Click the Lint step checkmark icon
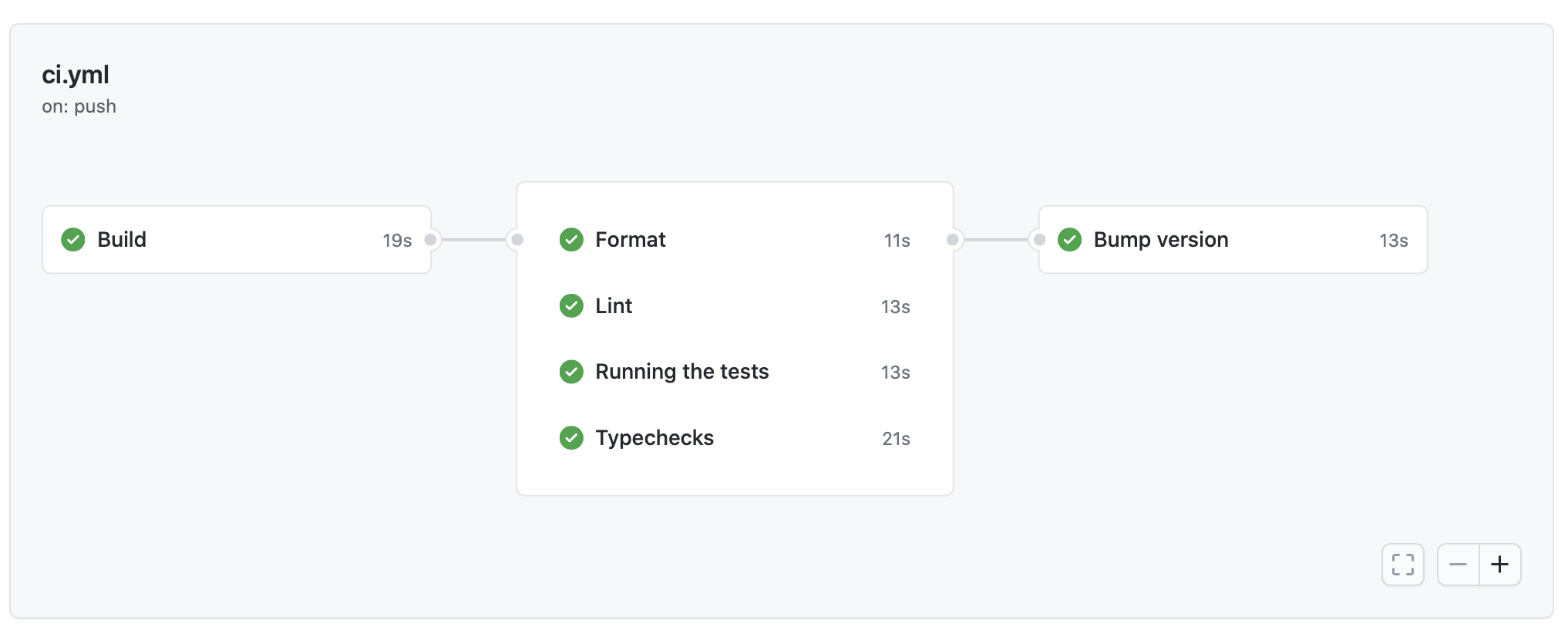This screenshot has height=634, width=1568. point(571,306)
